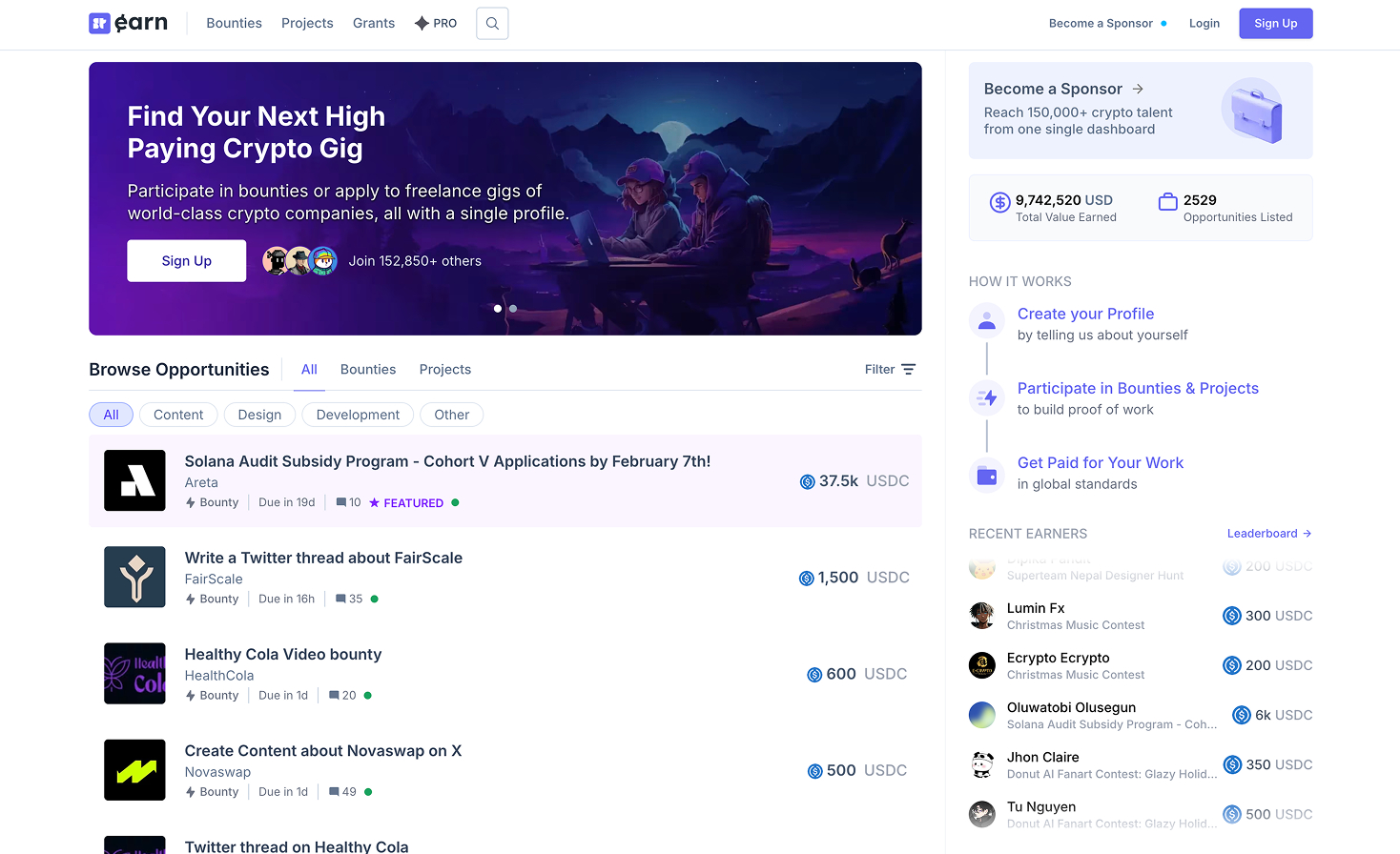Click the 9,742,520 USD total value figure

1064,200
